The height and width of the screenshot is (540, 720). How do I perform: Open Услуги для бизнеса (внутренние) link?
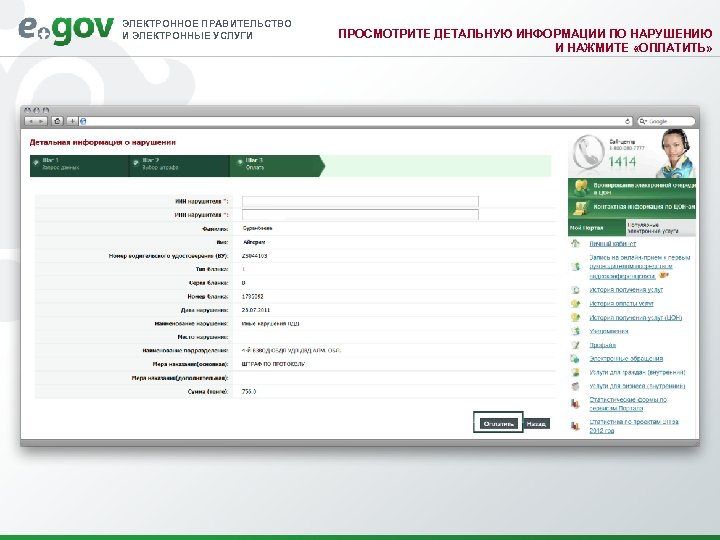click(x=637, y=386)
